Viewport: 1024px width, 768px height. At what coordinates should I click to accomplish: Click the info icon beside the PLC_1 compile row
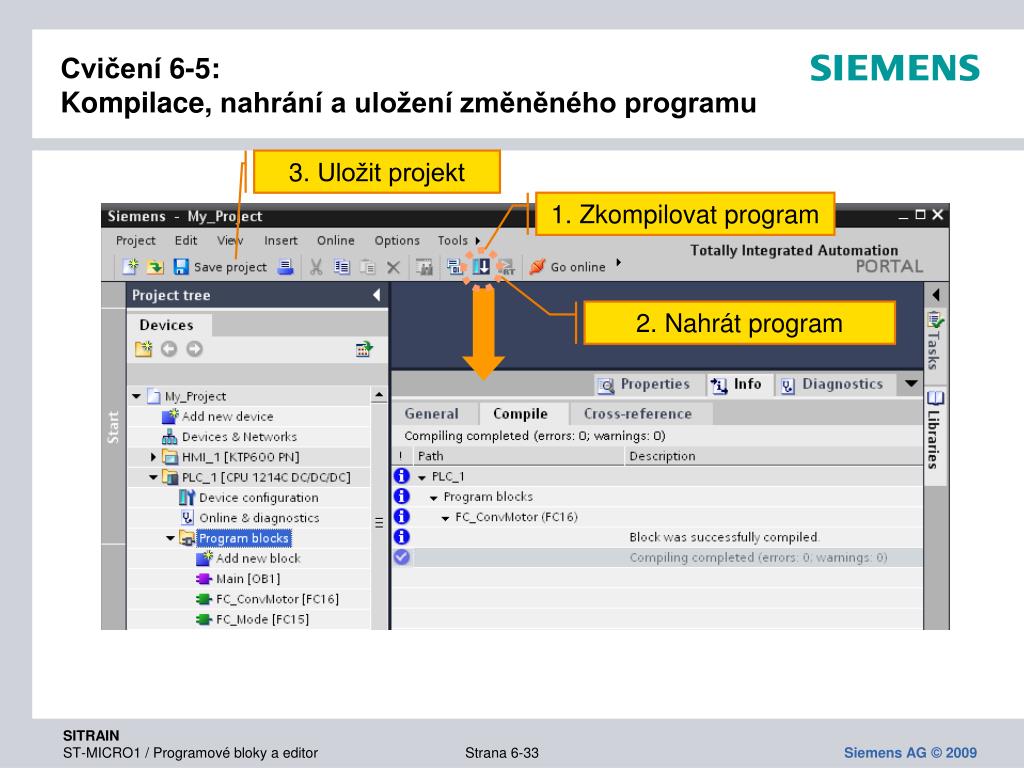click(x=402, y=476)
